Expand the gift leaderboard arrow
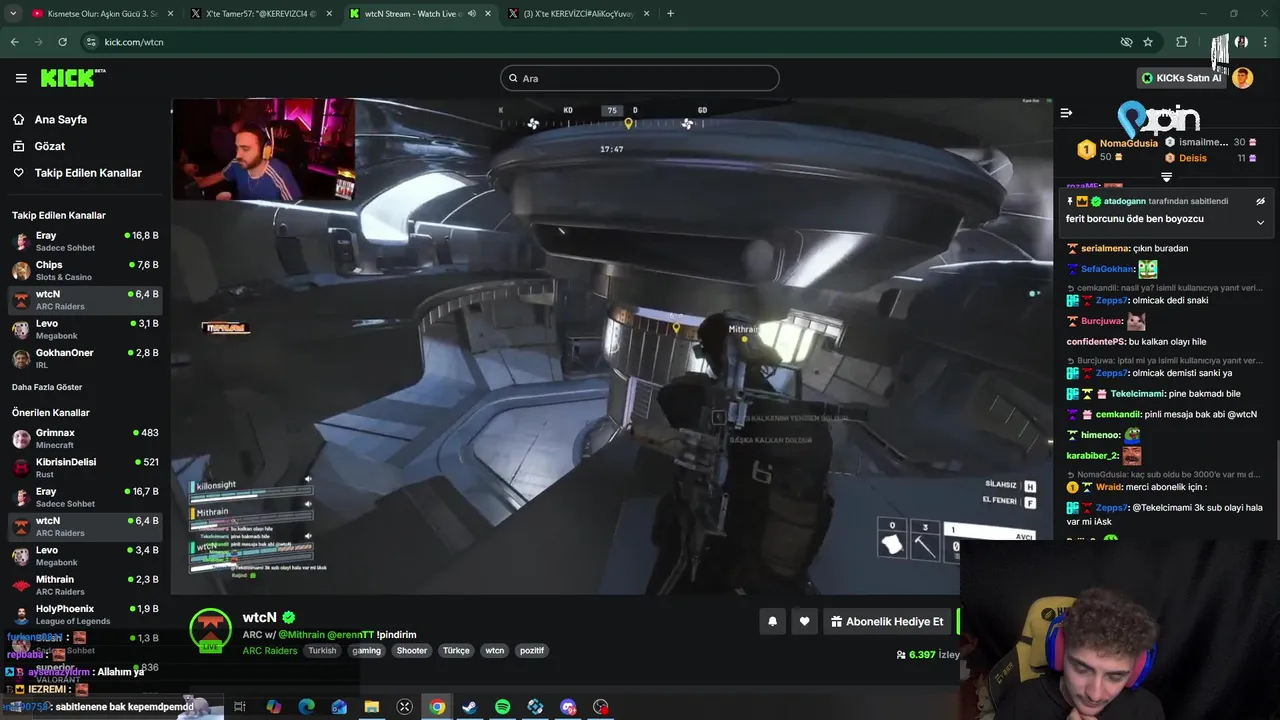Image resolution: width=1280 pixels, height=720 pixels. (1166, 177)
